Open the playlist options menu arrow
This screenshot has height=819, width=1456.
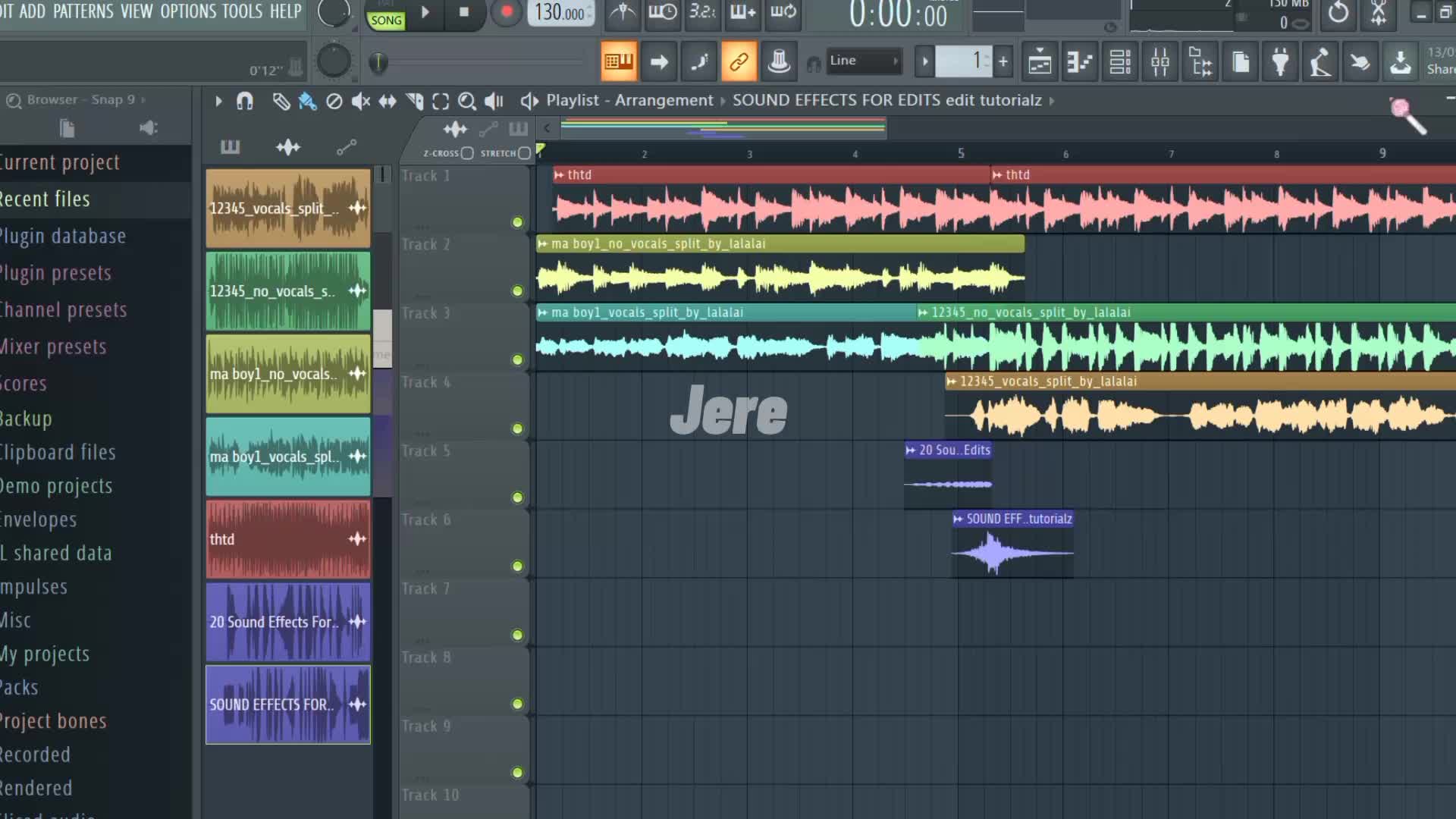[218, 101]
